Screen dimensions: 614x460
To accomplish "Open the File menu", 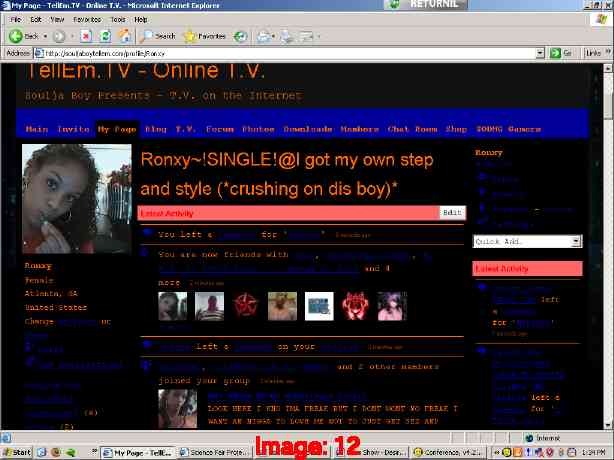I will click(16, 20).
